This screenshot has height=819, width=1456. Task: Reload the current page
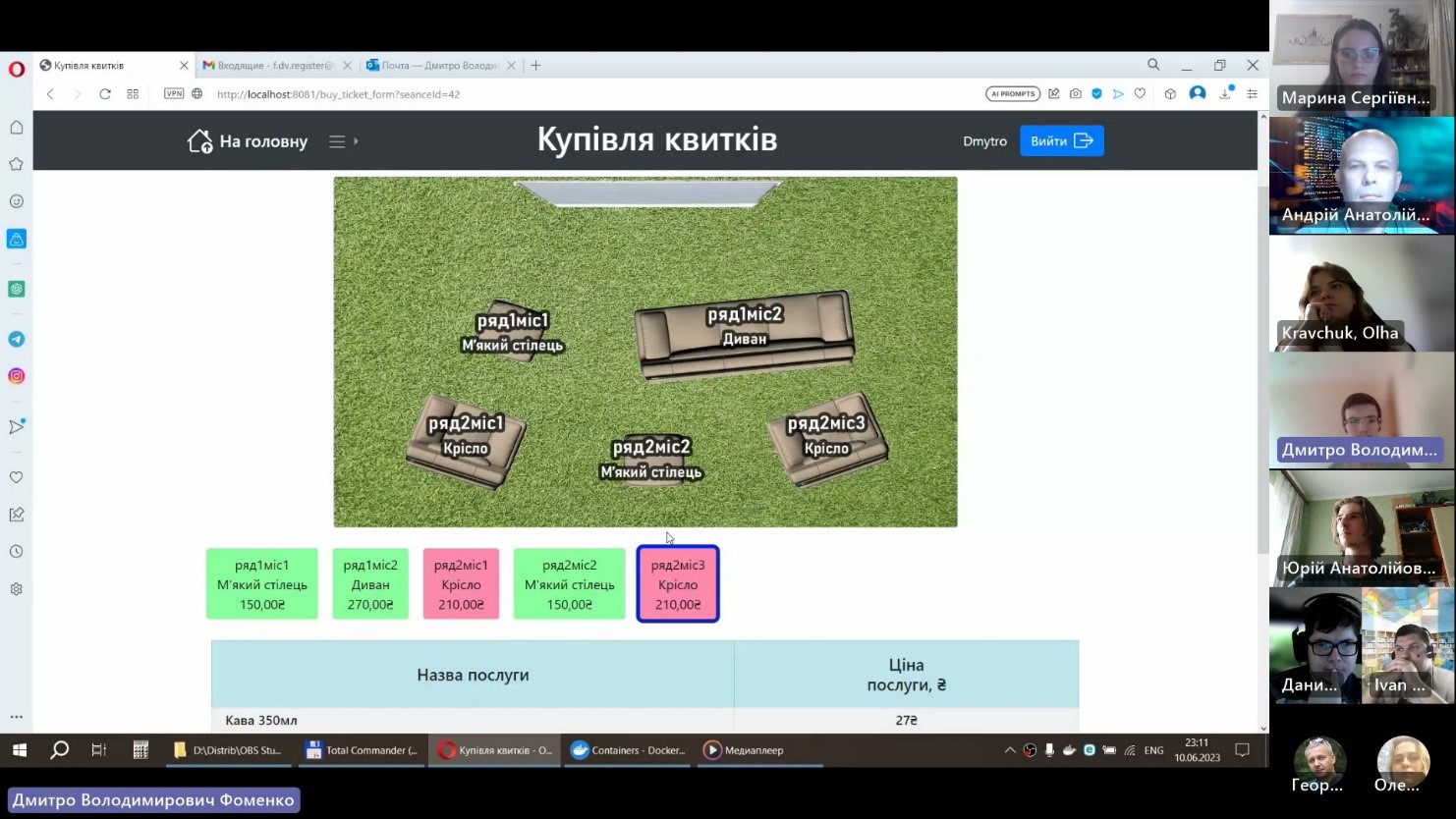[x=105, y=94]
